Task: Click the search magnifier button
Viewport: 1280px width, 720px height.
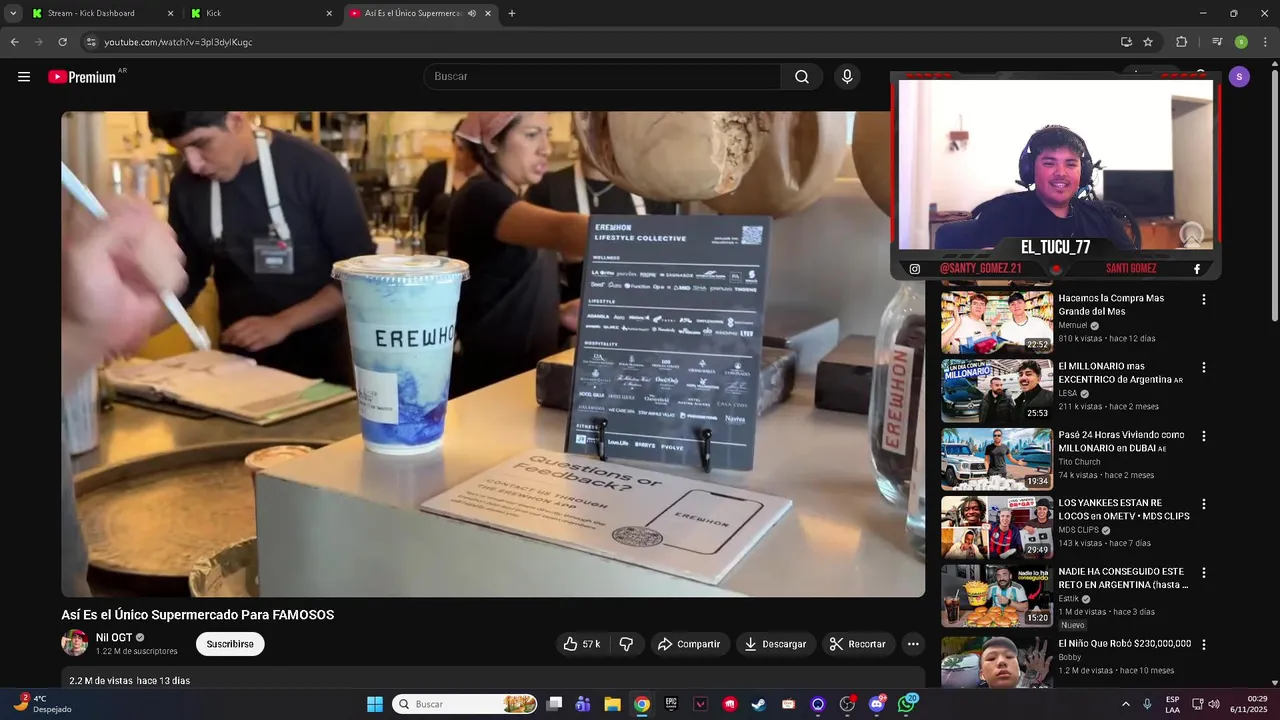Action: point(802,77)
